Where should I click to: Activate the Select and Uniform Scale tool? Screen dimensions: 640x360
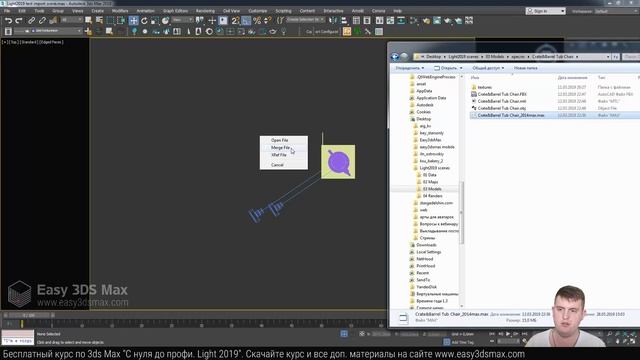[155, 20]
